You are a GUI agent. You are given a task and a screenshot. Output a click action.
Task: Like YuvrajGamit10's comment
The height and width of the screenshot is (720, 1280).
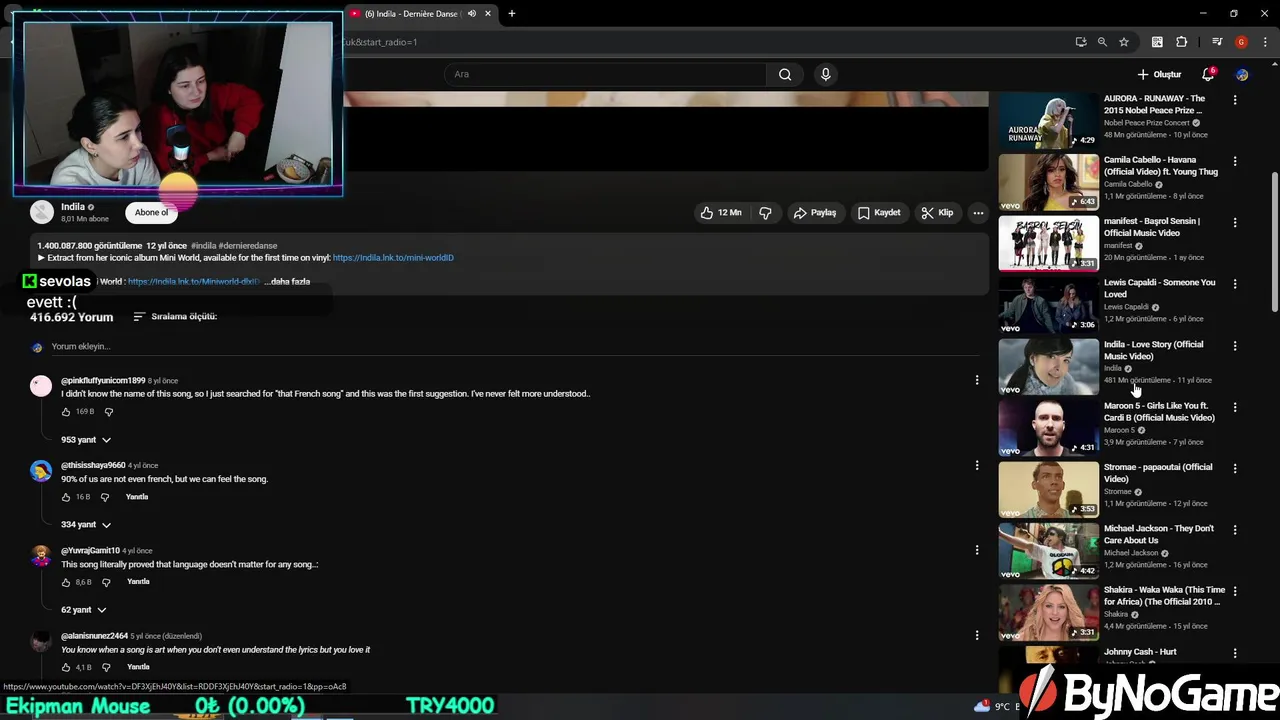pos(67,582)
